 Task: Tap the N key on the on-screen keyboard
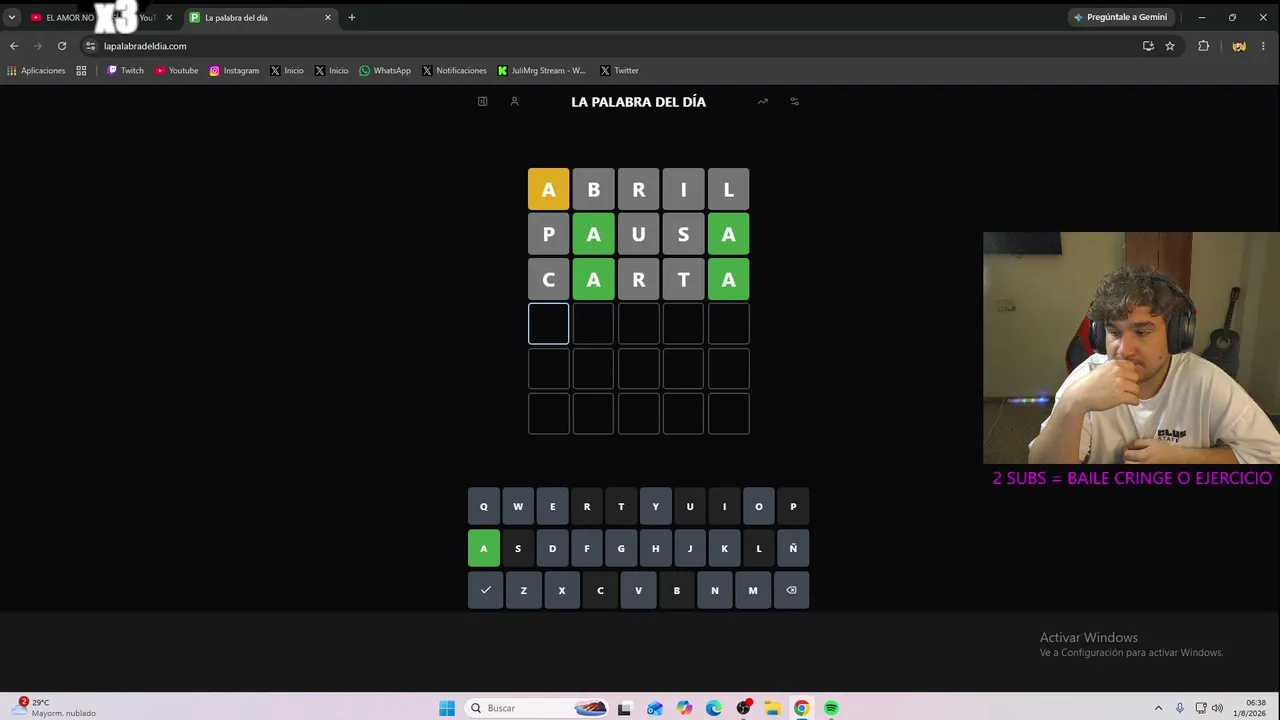(x=715, y=590)
